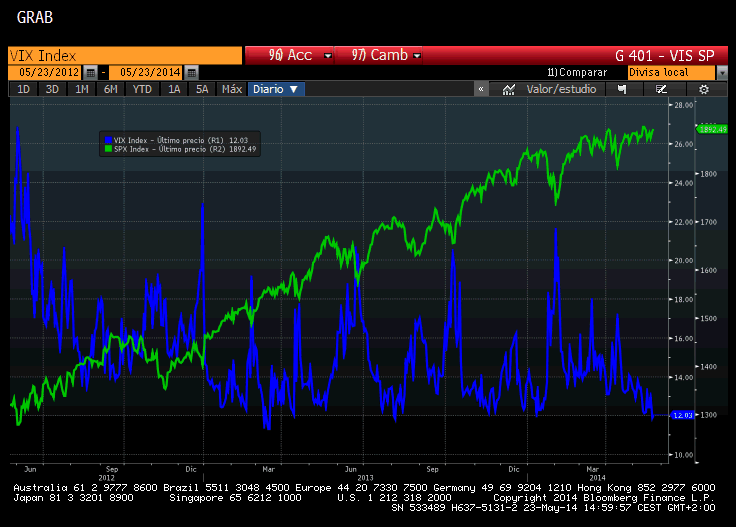Open the end date calendar picker icon
This screenshot has width=736, height=527.
tap(191, 72)
